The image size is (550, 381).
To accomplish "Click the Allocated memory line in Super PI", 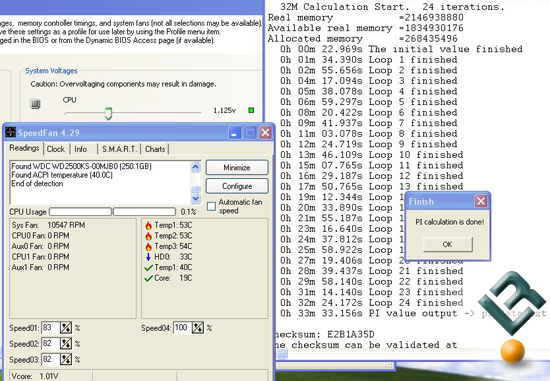I will 363,39.
